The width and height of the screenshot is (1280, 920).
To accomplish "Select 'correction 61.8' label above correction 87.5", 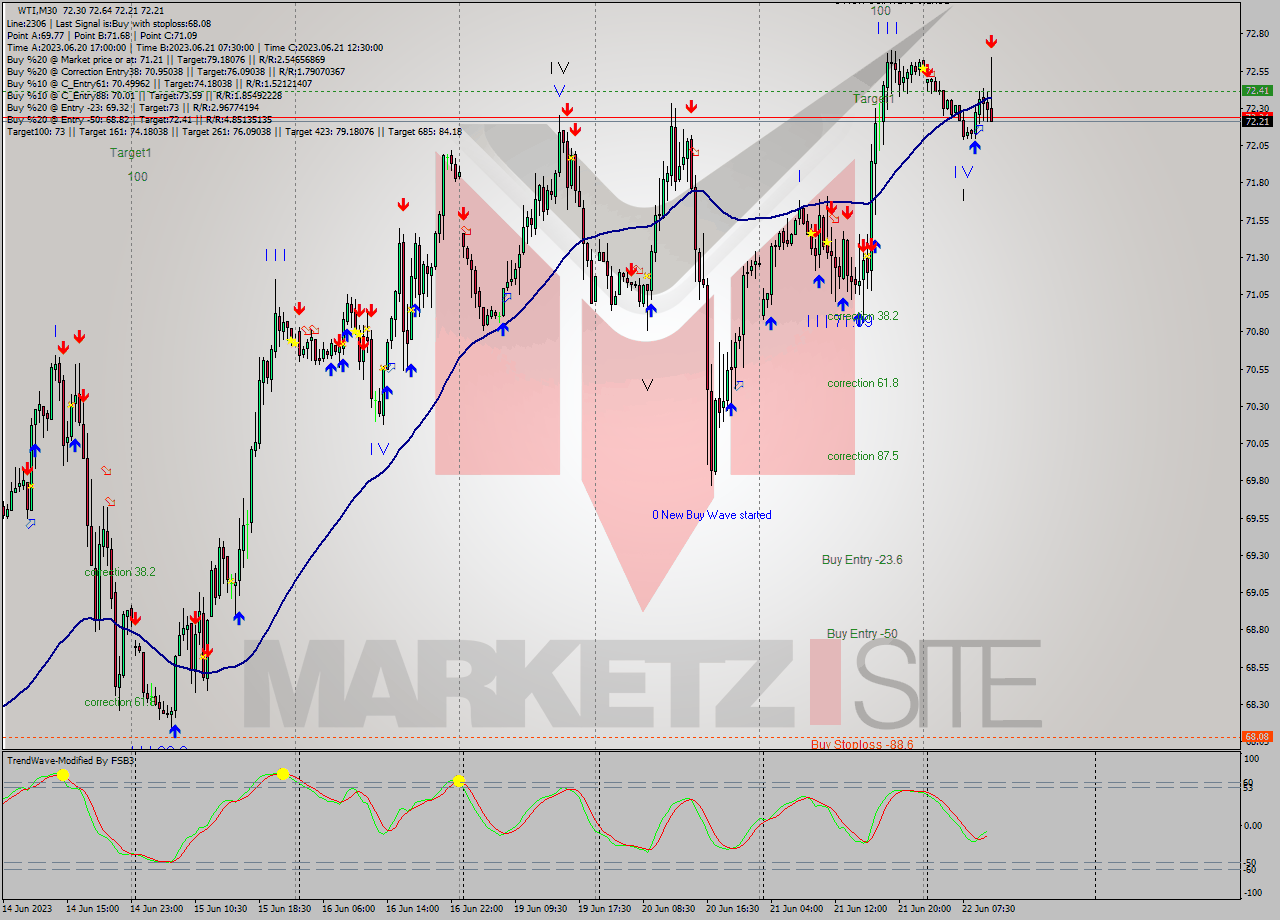I will (863, 383).
